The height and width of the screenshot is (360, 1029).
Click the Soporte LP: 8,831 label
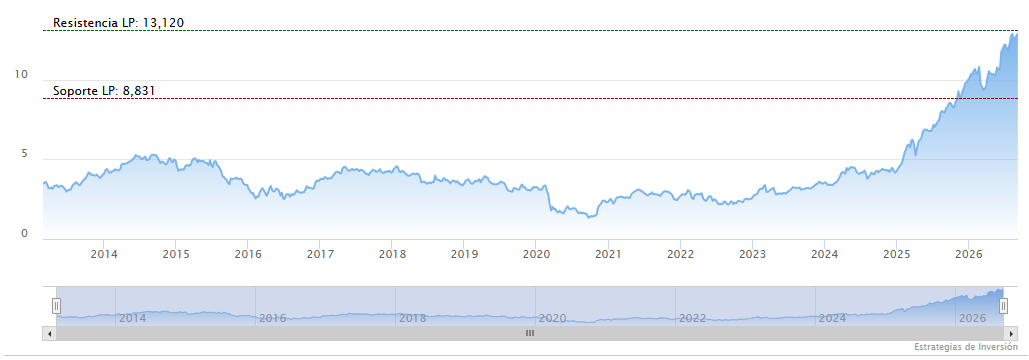point(104,91)
